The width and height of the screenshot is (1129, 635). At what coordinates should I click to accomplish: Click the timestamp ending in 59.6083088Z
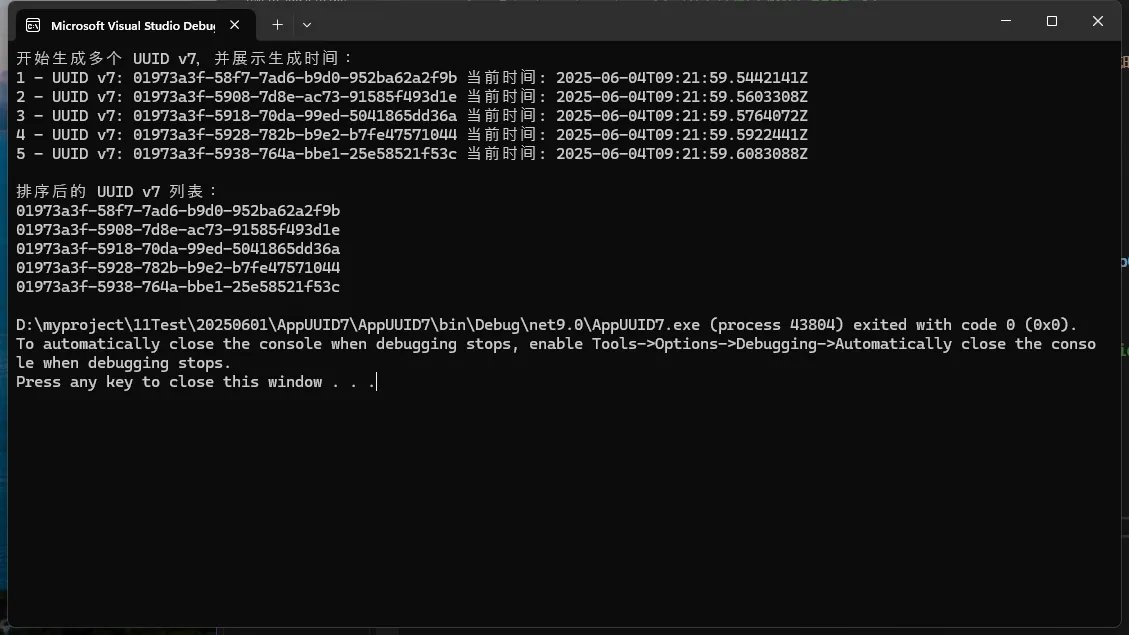point(681,153)
